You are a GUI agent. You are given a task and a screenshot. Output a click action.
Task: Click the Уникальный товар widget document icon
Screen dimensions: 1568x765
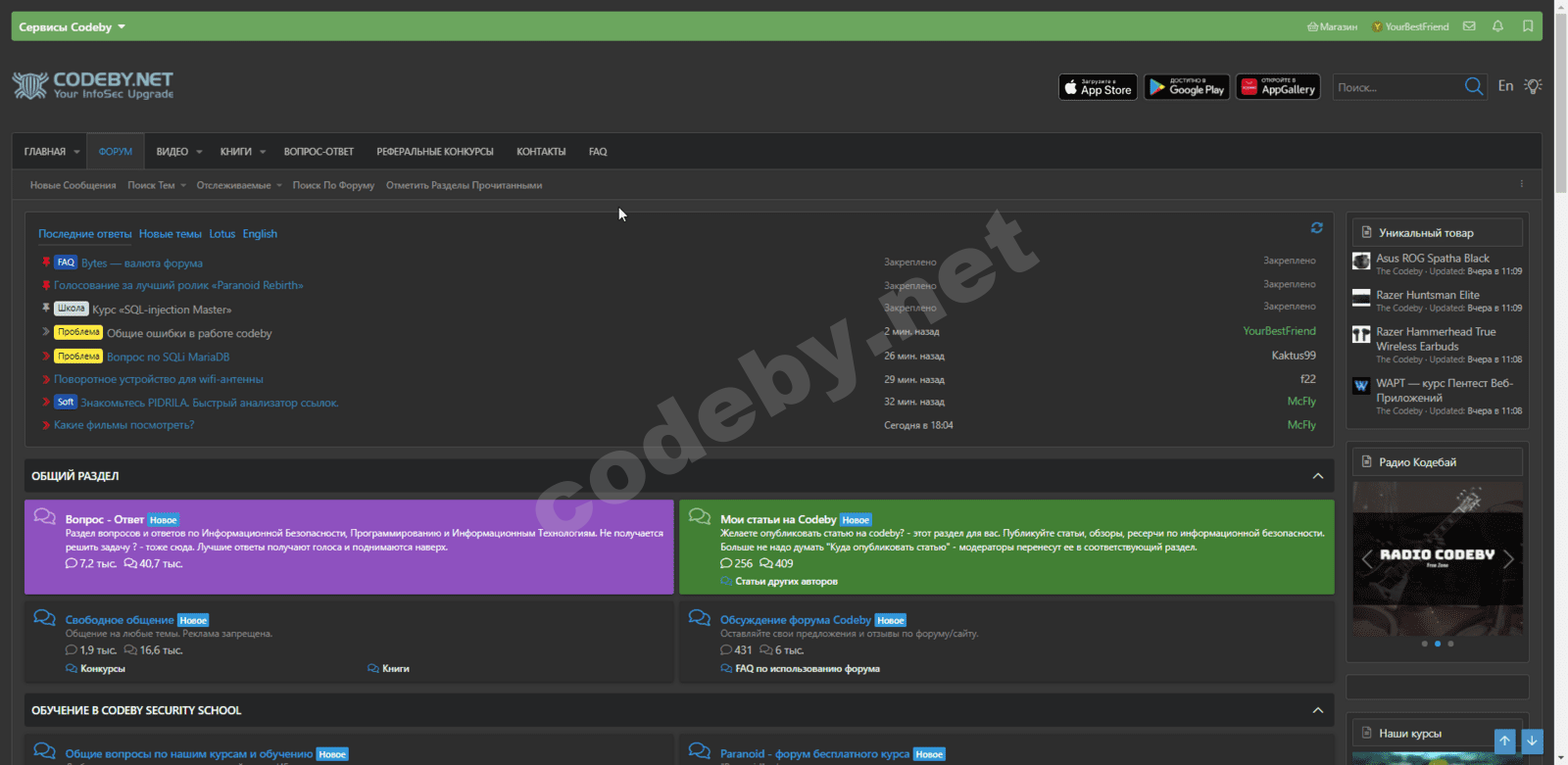[x=1366, y=232]
